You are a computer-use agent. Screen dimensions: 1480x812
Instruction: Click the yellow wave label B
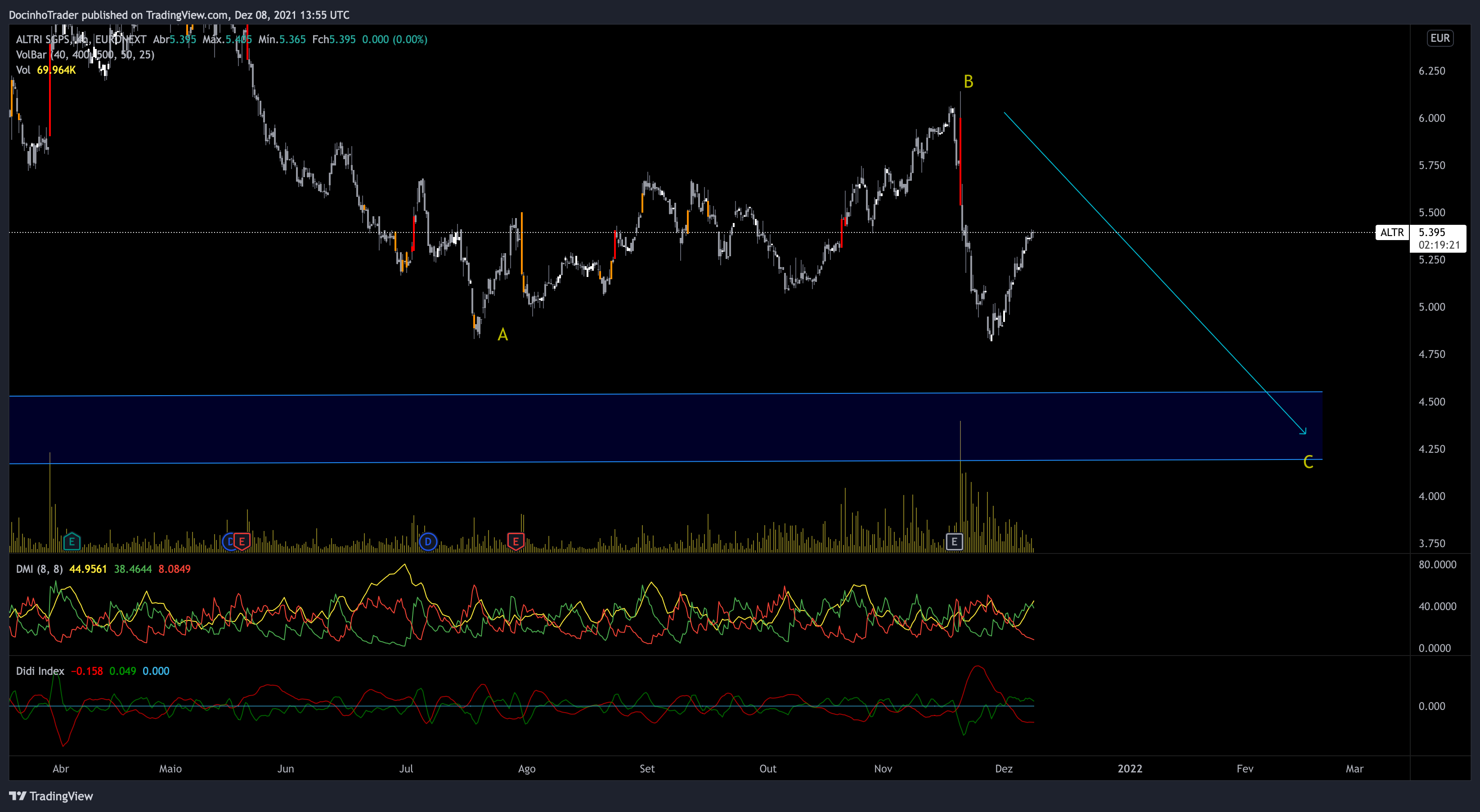968,82
